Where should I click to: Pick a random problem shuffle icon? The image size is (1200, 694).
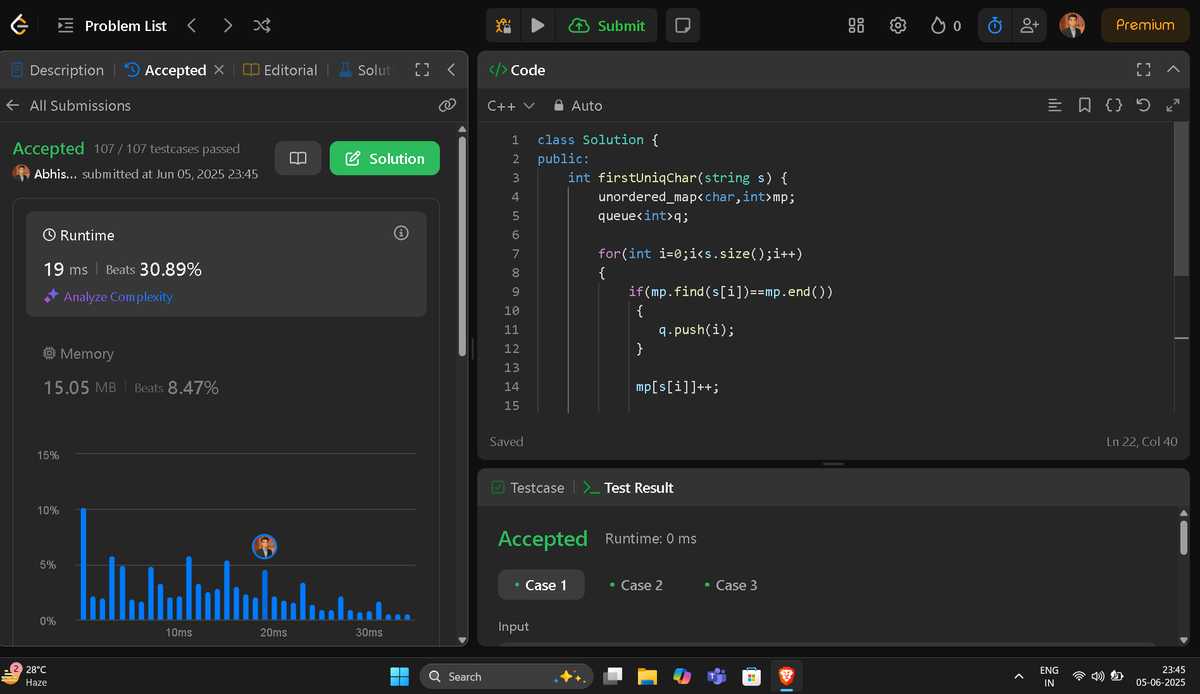[x=261, y=25]
